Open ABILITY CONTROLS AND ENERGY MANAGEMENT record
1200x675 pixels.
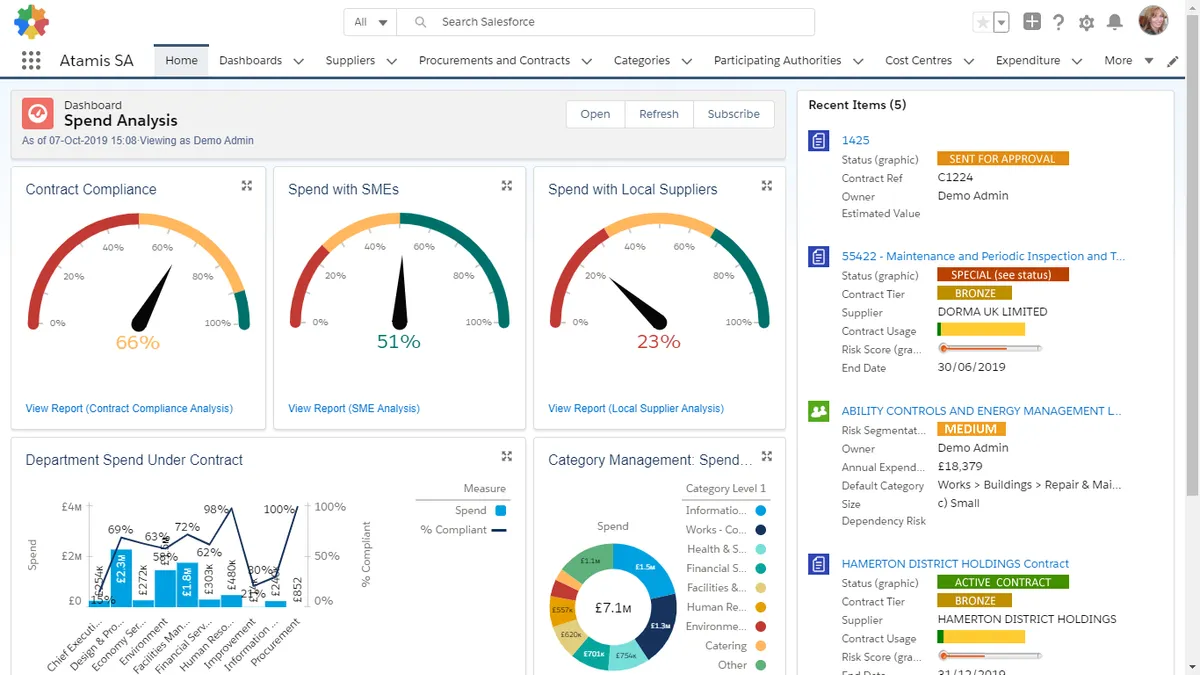click(x=982, y=410)
